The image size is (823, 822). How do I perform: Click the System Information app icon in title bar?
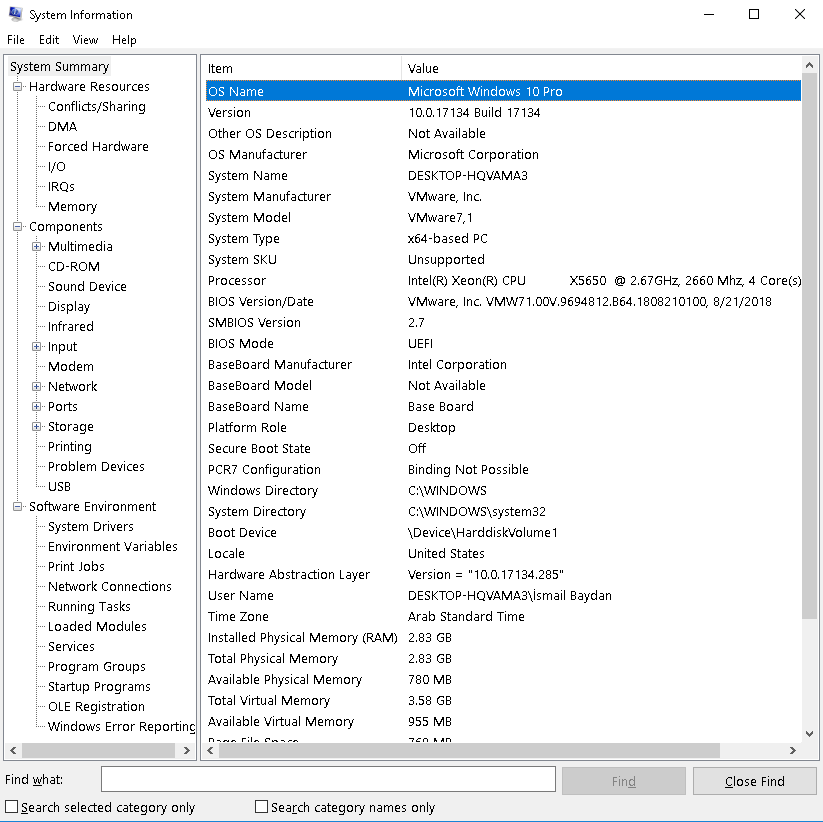(x=16, y=14)
